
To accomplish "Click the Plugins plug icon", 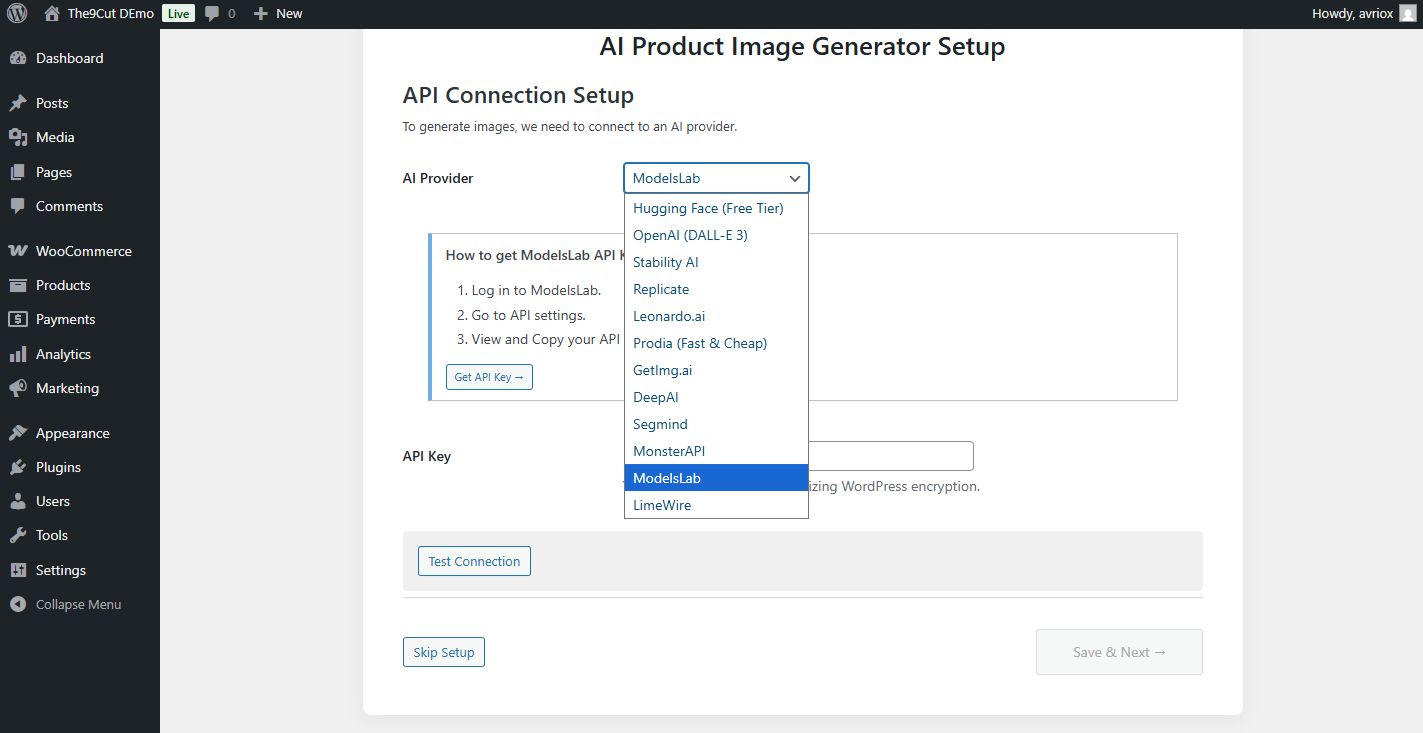I will pos(17,467).
